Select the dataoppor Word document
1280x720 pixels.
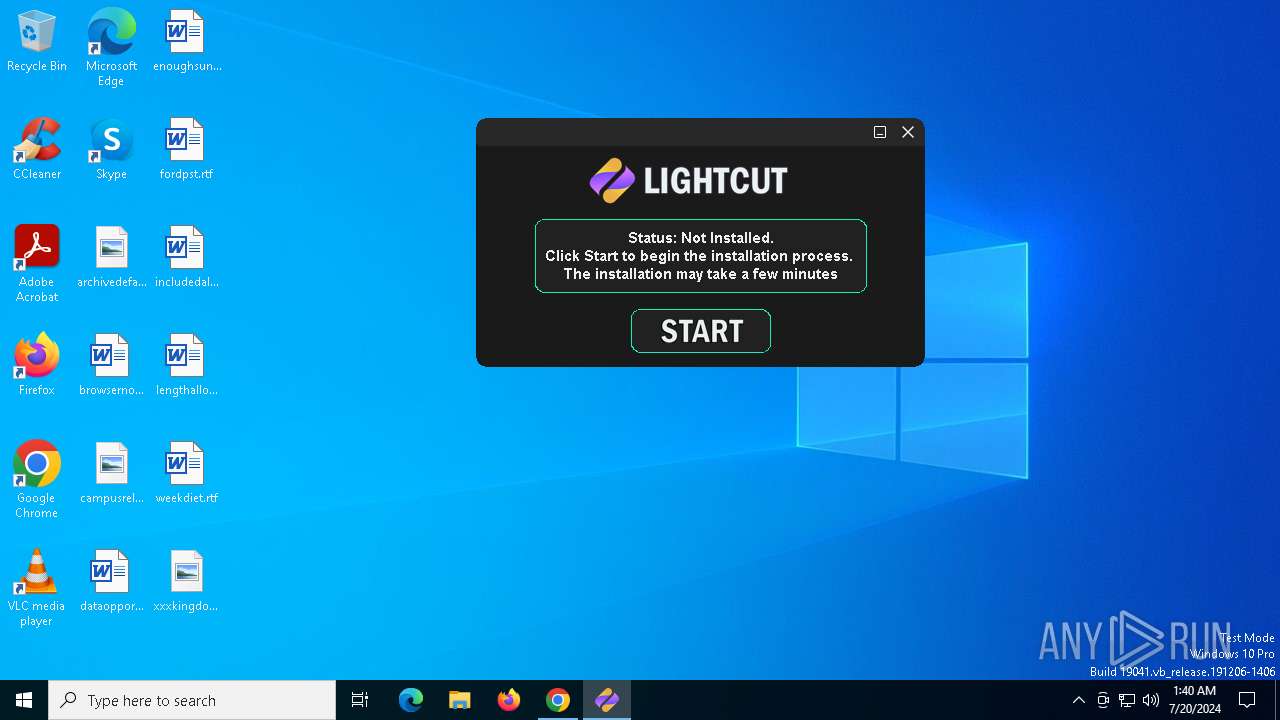111,582
